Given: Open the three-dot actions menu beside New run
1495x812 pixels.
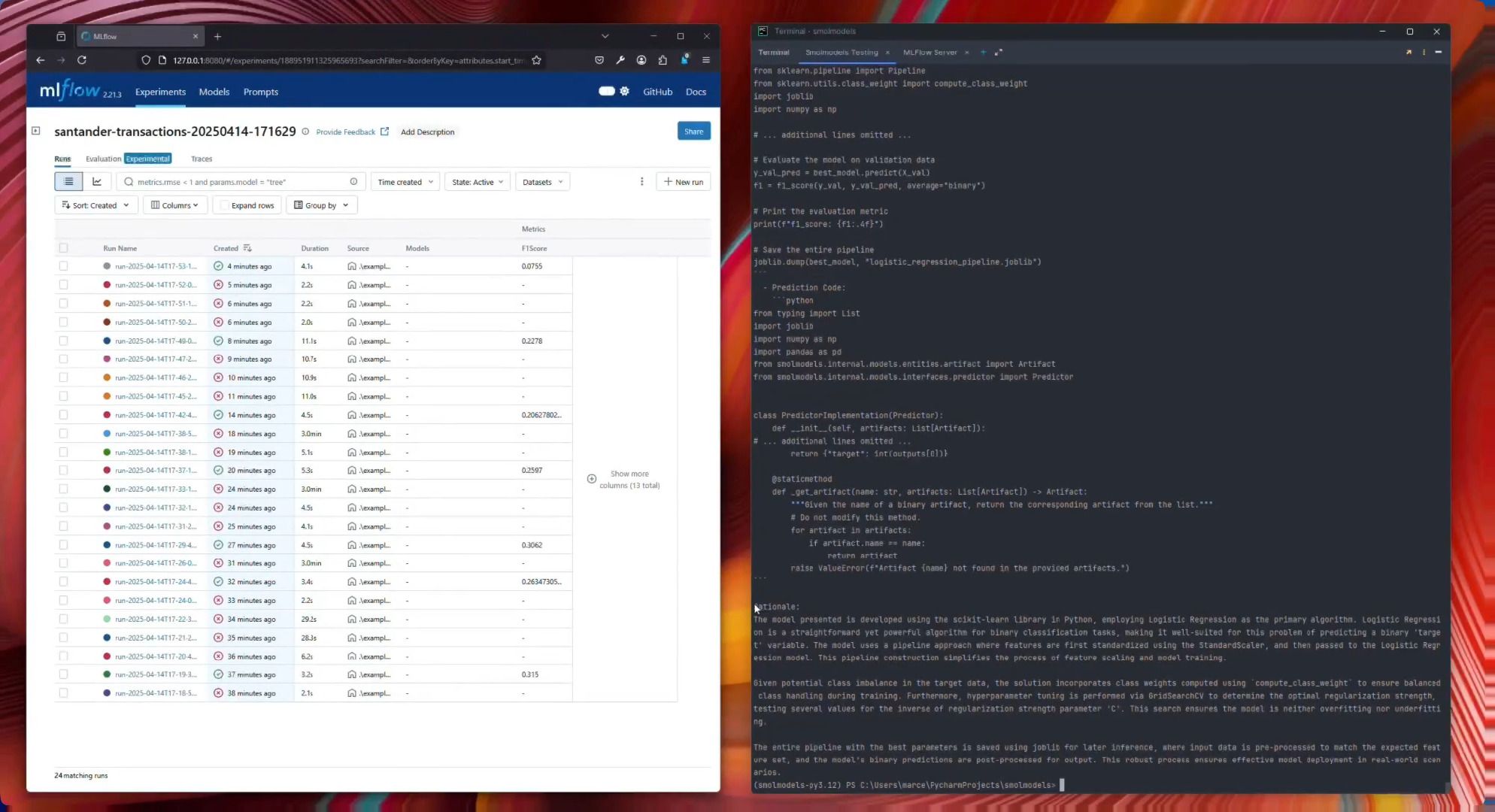Looking at the screenshot, I should click(642, 181).
